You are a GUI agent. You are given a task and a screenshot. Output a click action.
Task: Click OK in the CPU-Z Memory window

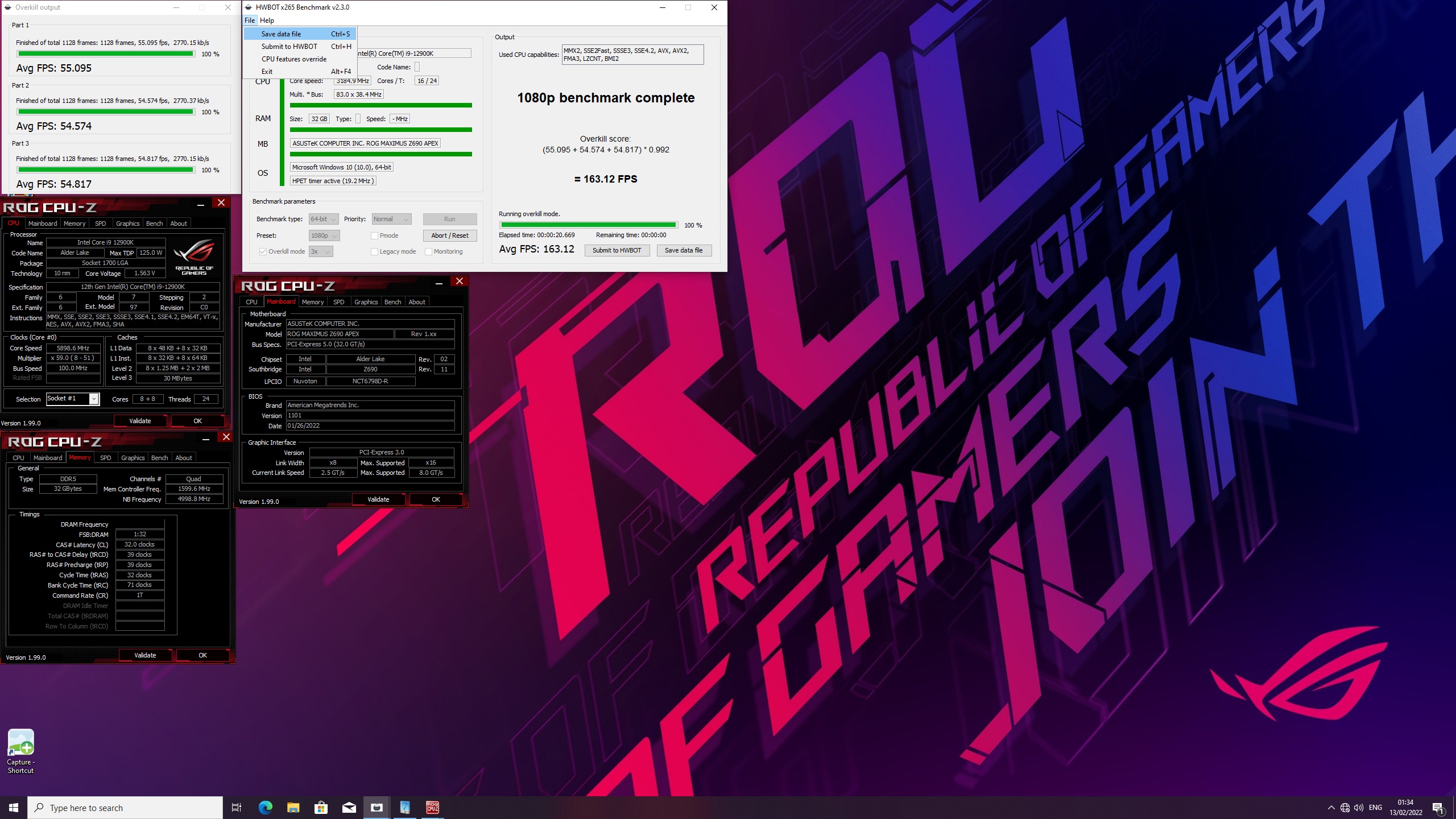pyautogui.click(x=202, y=655)
